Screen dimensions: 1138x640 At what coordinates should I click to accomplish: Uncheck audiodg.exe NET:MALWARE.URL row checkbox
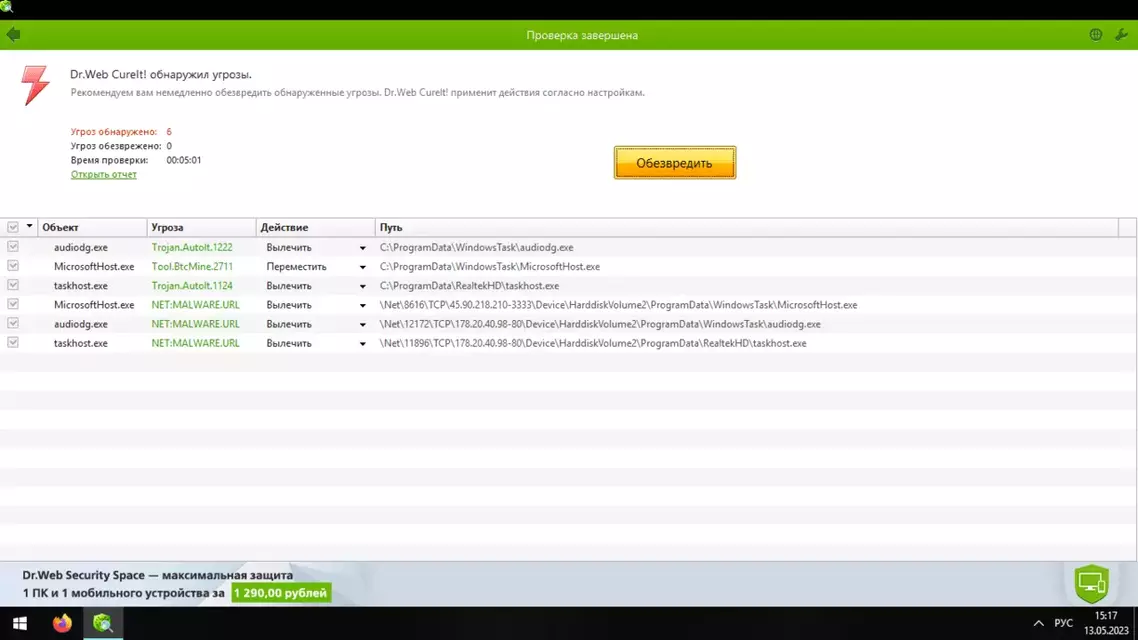13,323
